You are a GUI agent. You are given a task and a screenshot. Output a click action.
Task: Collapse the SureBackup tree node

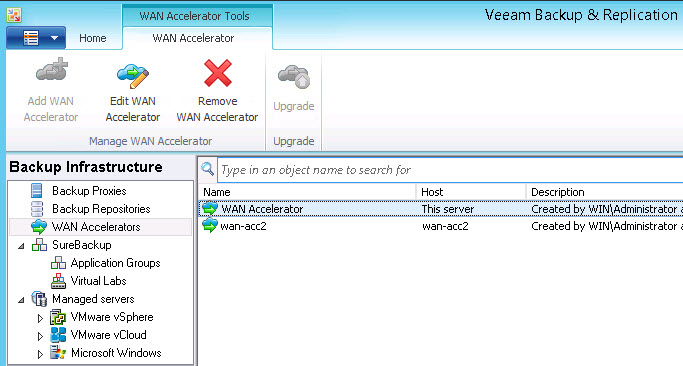tap(21, 246)
